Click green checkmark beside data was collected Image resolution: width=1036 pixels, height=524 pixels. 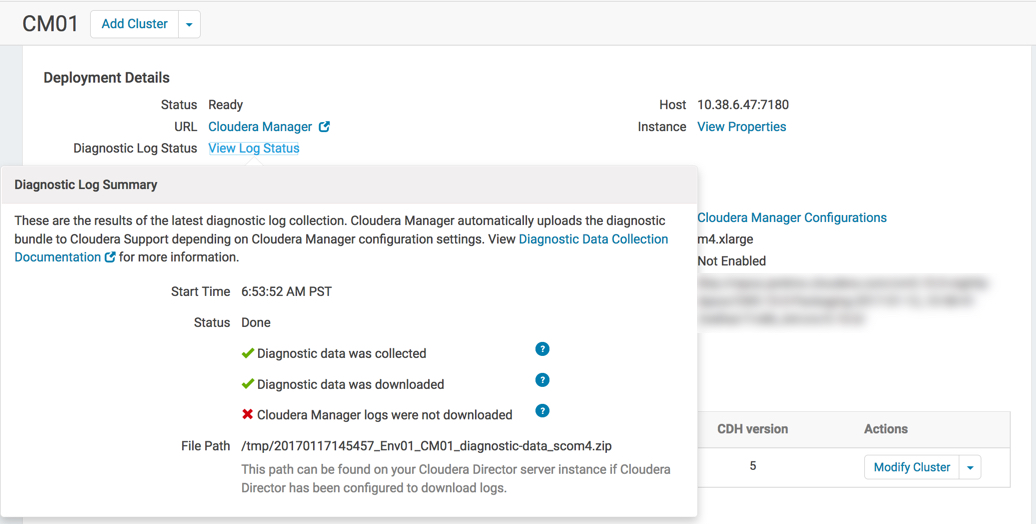click(248, 353)
